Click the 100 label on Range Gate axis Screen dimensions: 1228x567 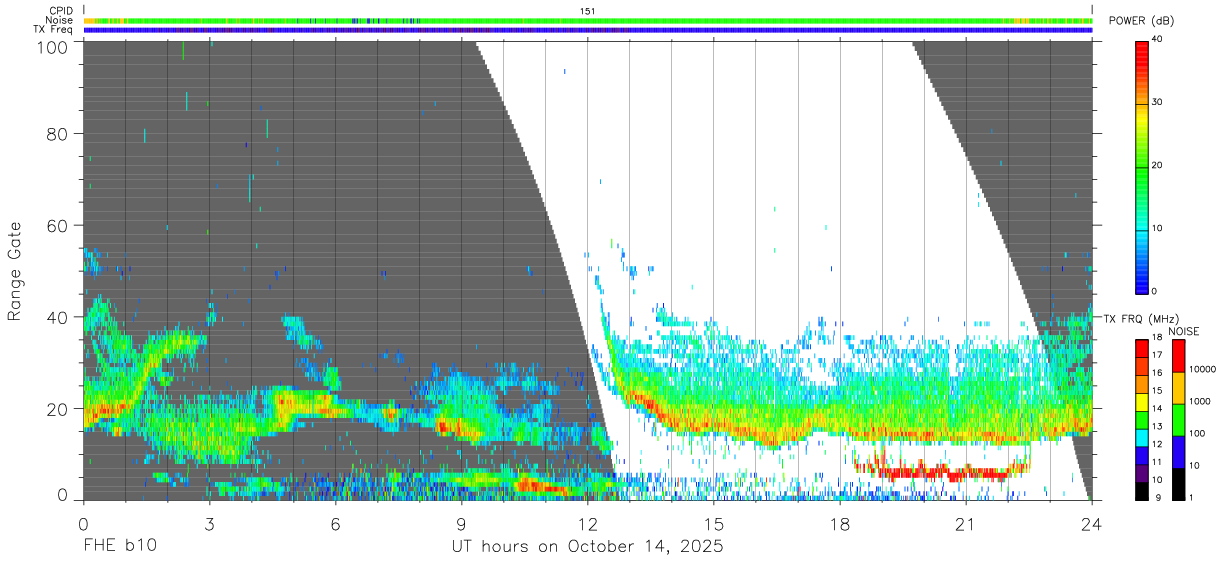(52, 47)
